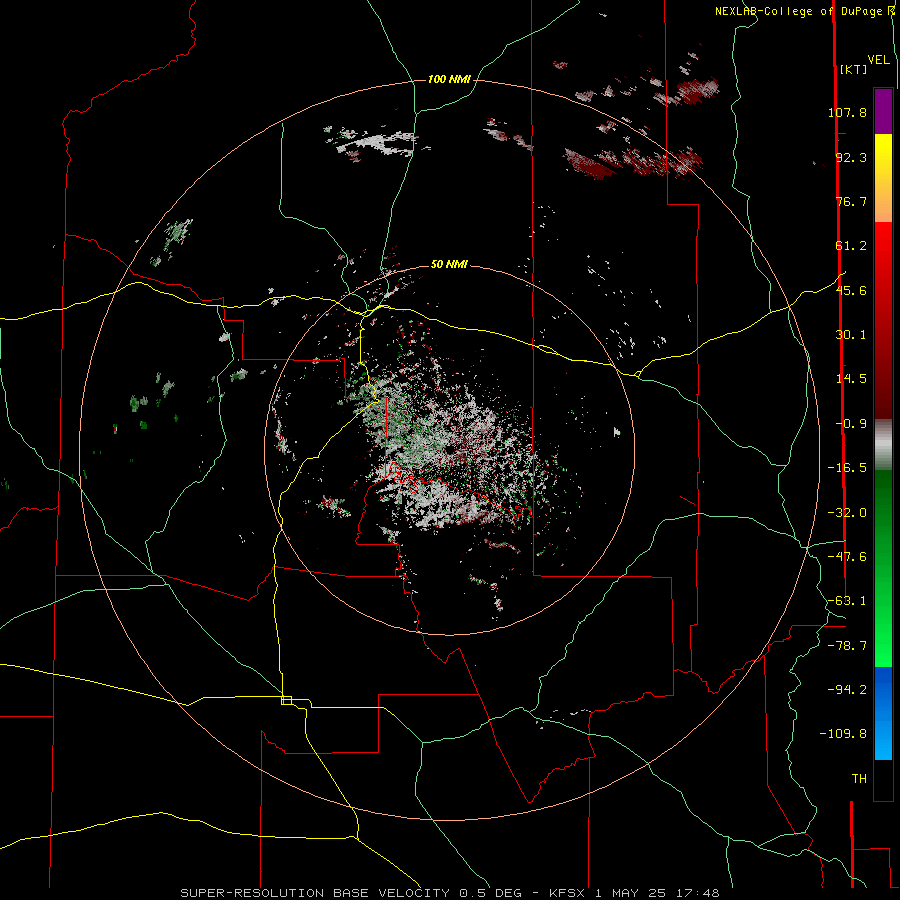The image size is (900, 900).
Task: Click the -94.2 value on the velocity scale
Action: 847,690
